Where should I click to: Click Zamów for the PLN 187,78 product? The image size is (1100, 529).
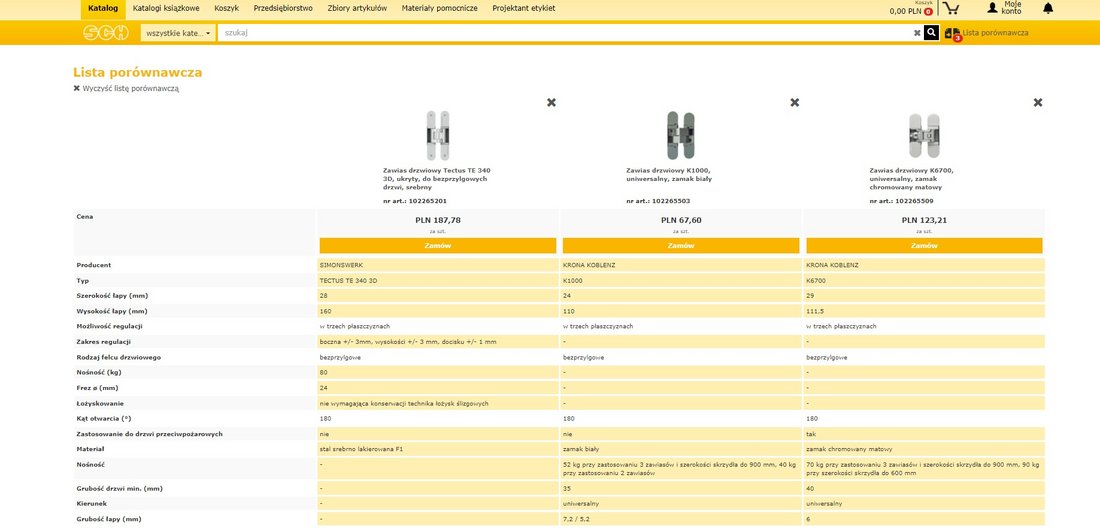point(438,246)
